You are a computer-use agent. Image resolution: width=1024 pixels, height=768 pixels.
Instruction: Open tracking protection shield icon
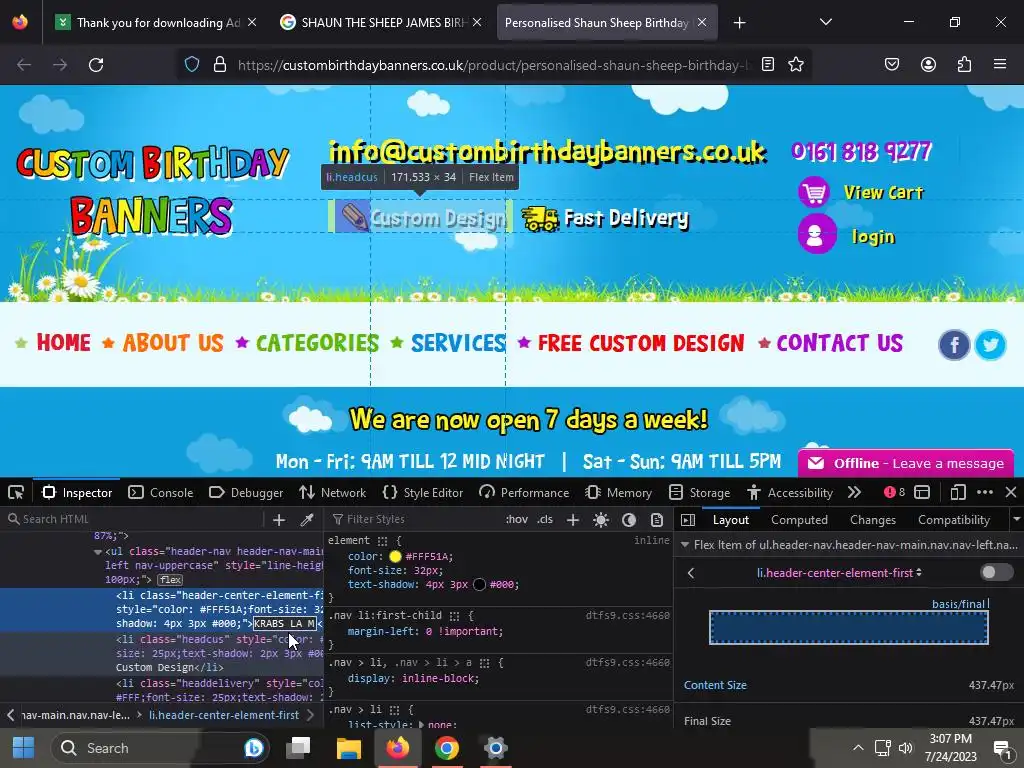[191, 64]
